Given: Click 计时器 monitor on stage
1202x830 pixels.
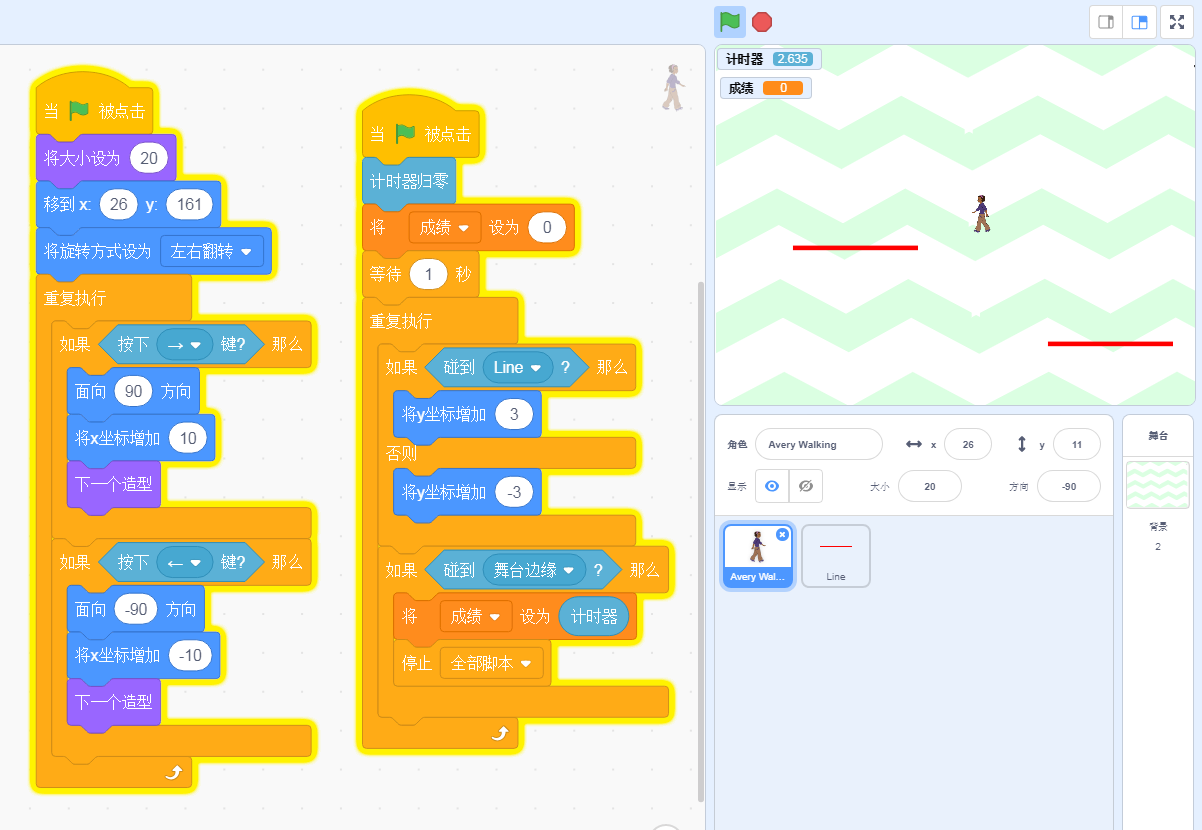Looking at the screenshot, I should point(770,59).
